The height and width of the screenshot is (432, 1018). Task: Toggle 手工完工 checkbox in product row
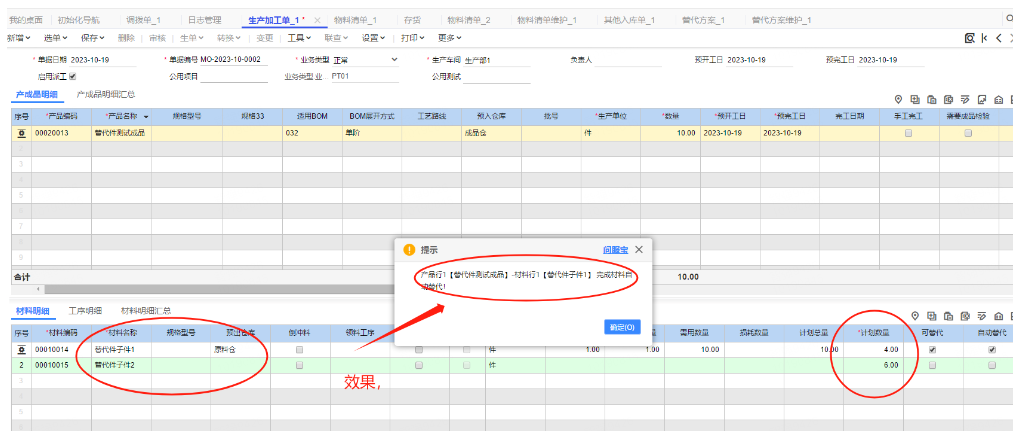pos(908,133)
